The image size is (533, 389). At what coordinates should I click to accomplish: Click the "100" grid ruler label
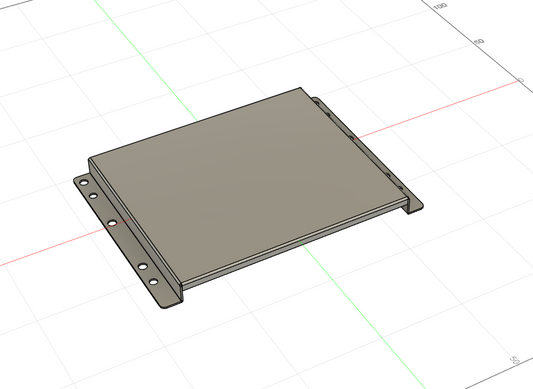pos(440,6)
